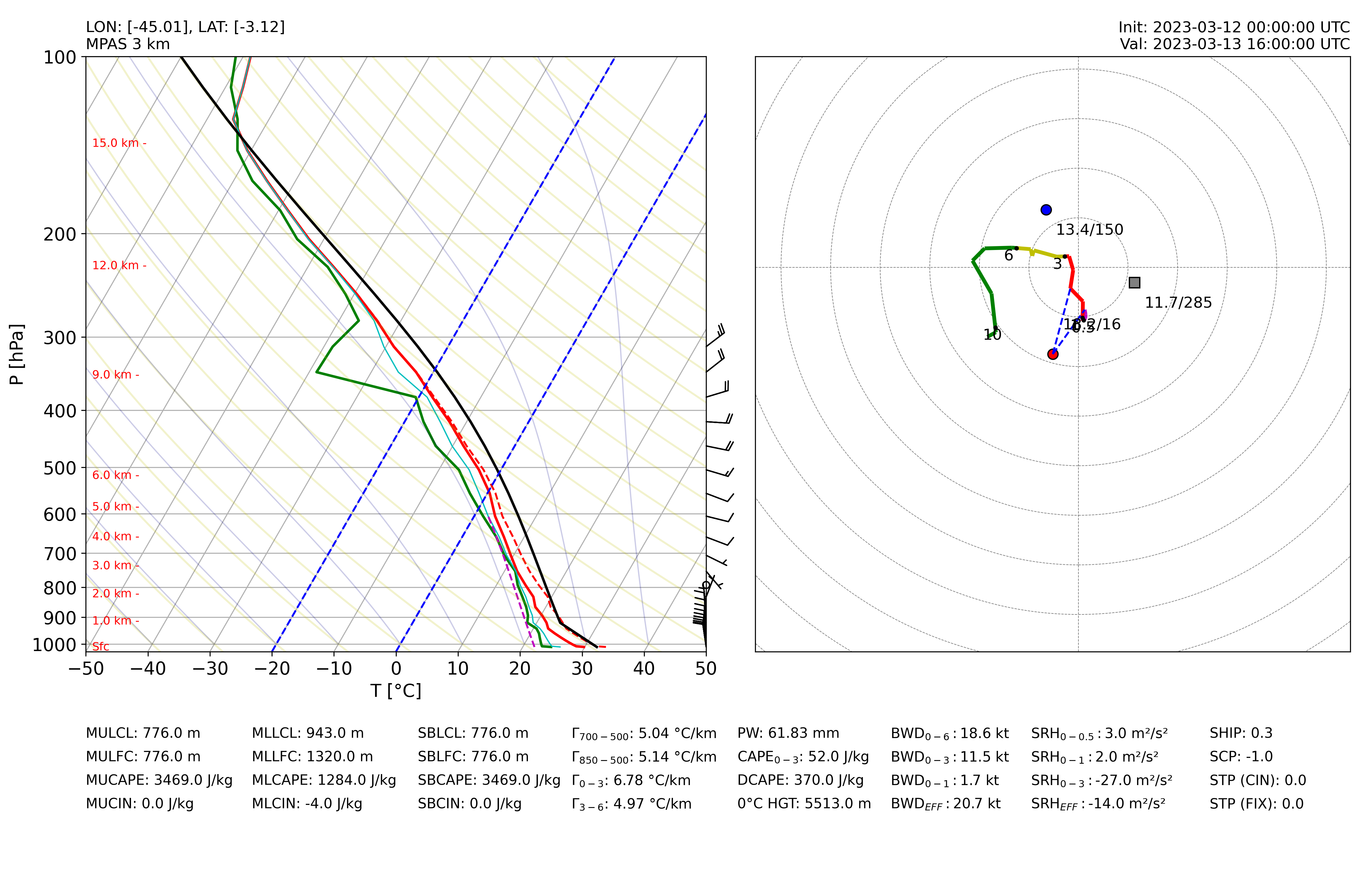1372x880 pixels.
Task: Click the red Sfc label on the sounding
Action: 100,646
